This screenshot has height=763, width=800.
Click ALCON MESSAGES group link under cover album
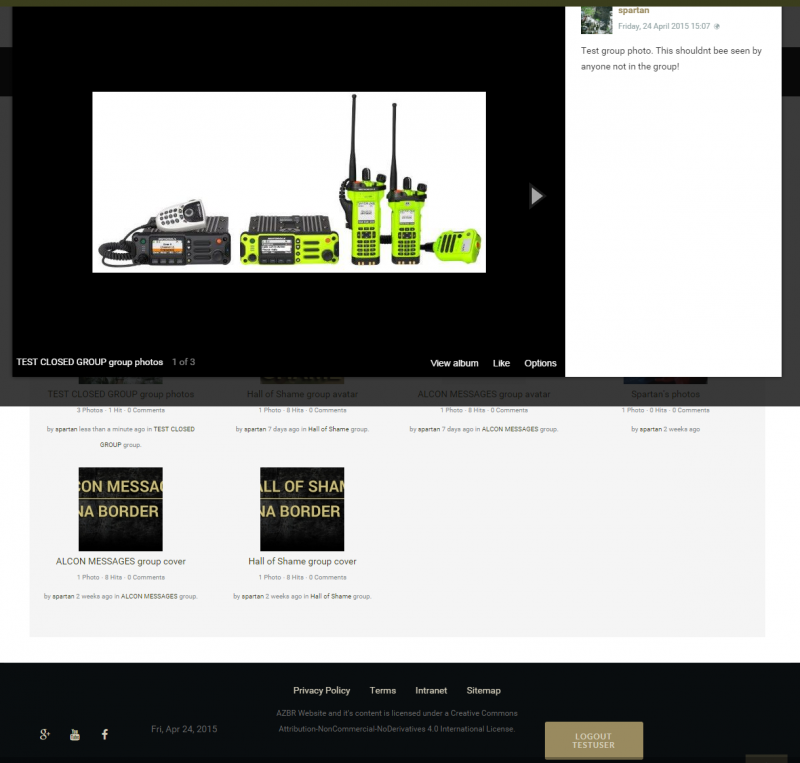pos(149,596)
